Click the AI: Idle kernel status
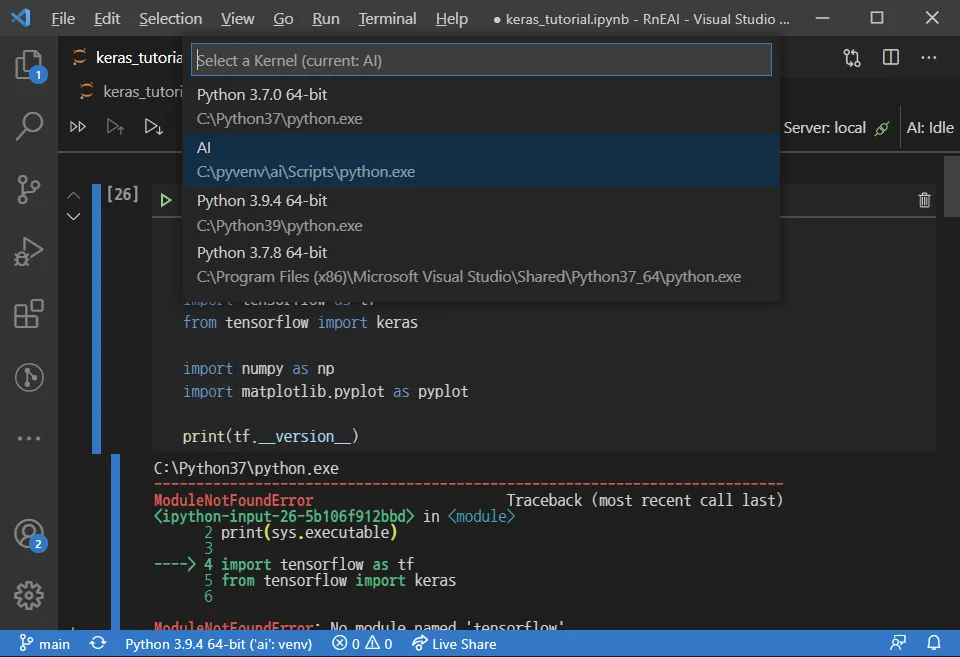The width and height of the screenshot is (960, 657). tap(930, 127)
